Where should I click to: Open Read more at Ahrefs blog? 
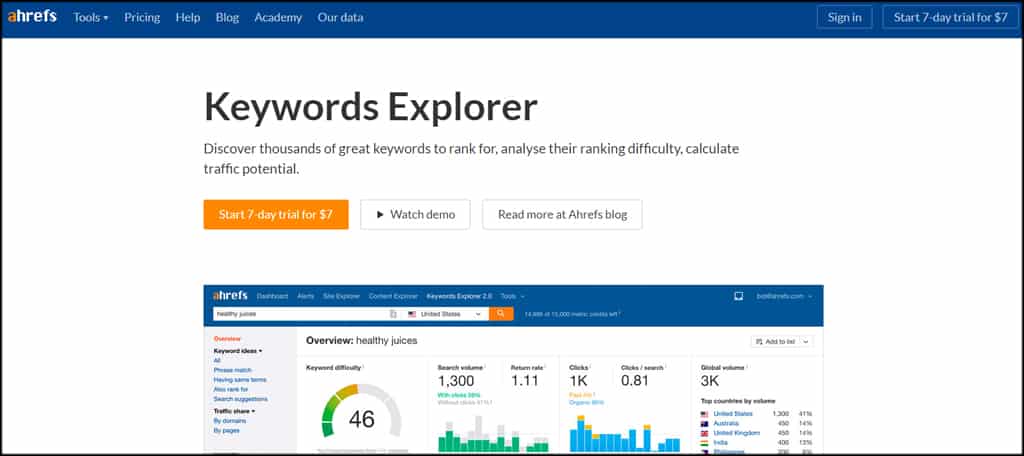(562, 214)
